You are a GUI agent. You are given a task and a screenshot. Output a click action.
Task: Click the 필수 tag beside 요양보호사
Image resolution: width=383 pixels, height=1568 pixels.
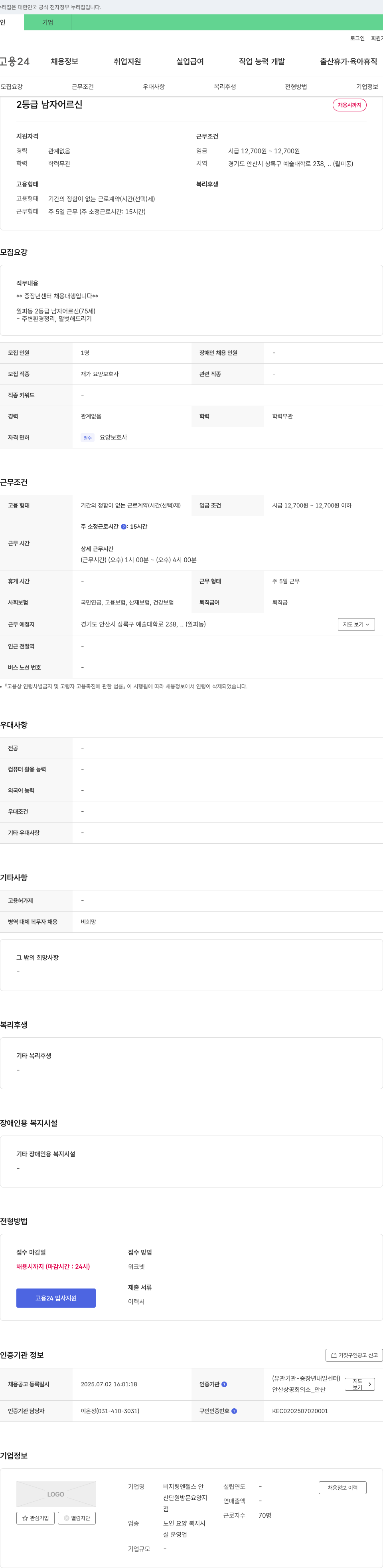(87, 438)
